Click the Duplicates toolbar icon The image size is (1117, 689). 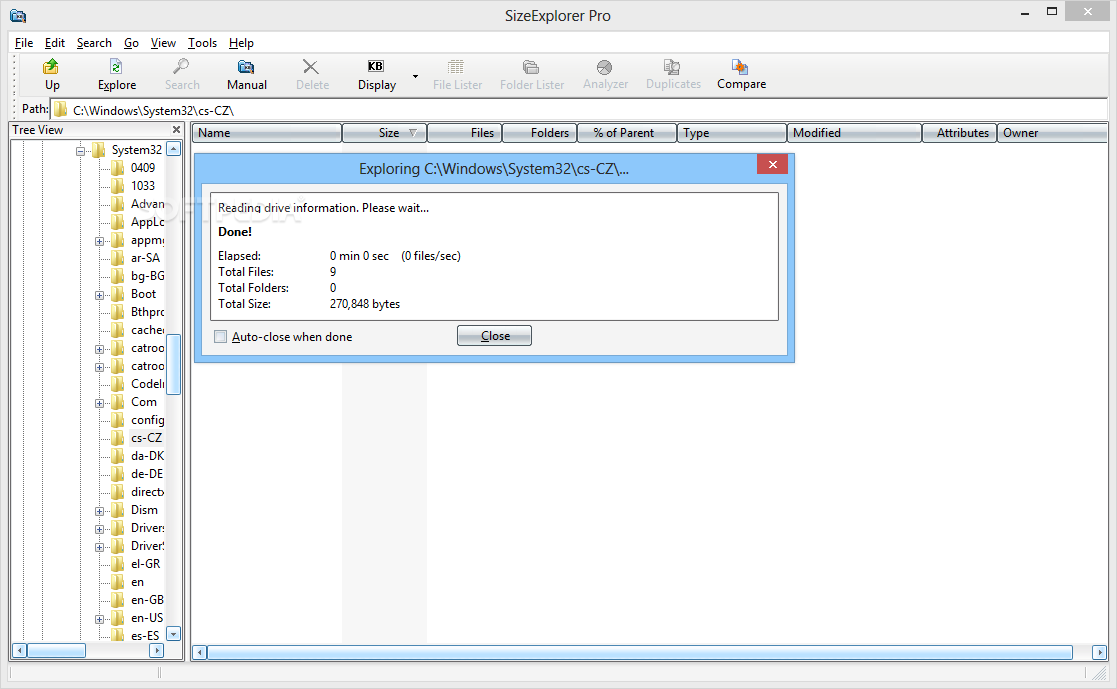pos(672,67)
